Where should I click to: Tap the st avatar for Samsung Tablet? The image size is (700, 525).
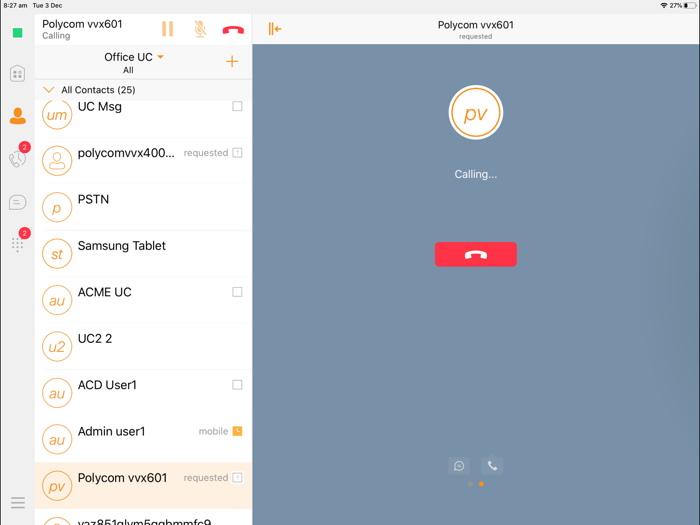tap(57, 254)
